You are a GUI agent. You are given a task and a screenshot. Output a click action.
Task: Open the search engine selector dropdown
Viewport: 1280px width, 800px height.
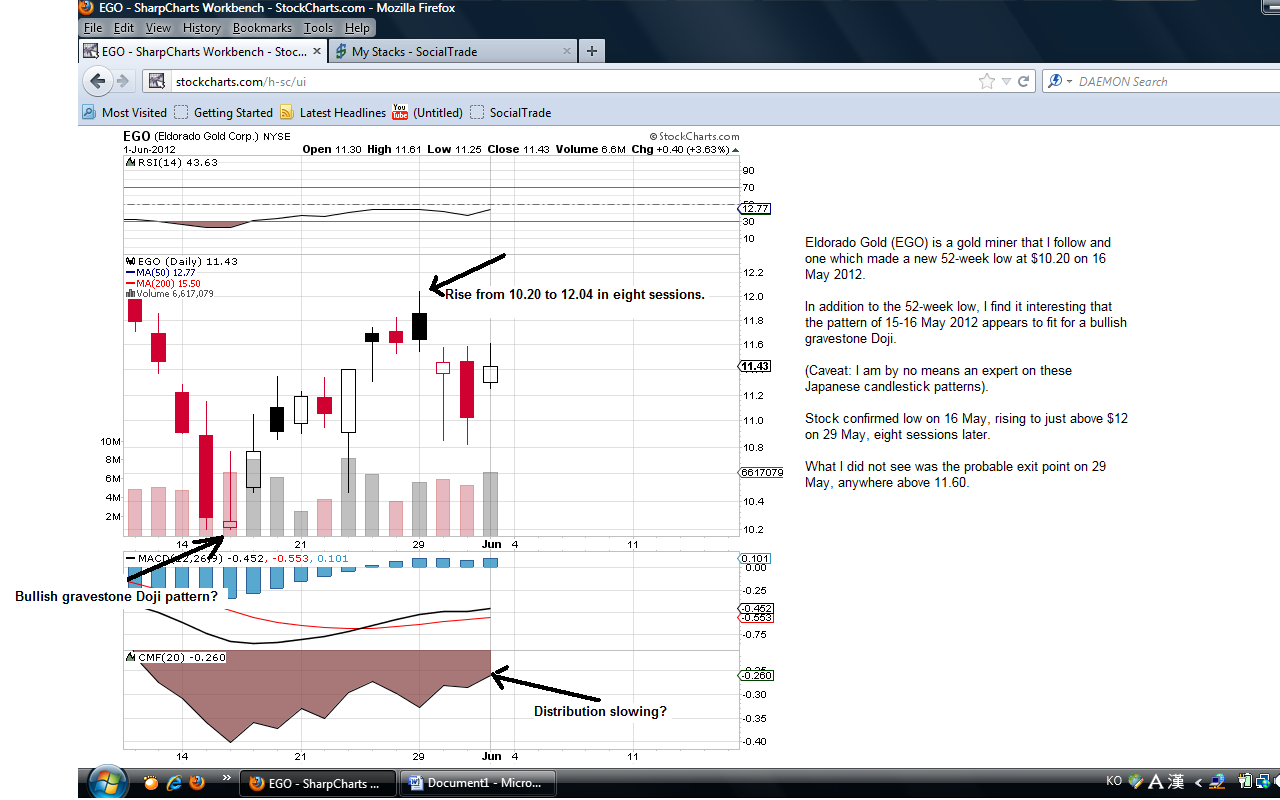coord(1069,82)
